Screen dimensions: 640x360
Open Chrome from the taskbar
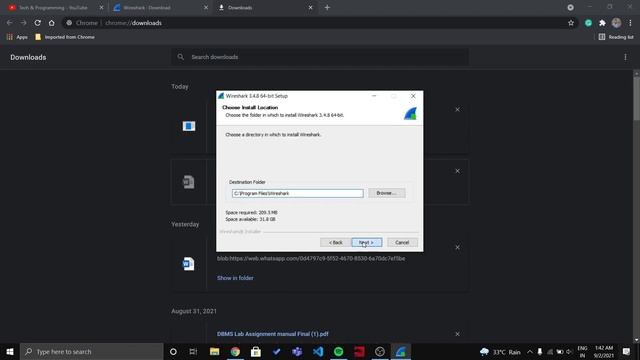tap(235, 351)
